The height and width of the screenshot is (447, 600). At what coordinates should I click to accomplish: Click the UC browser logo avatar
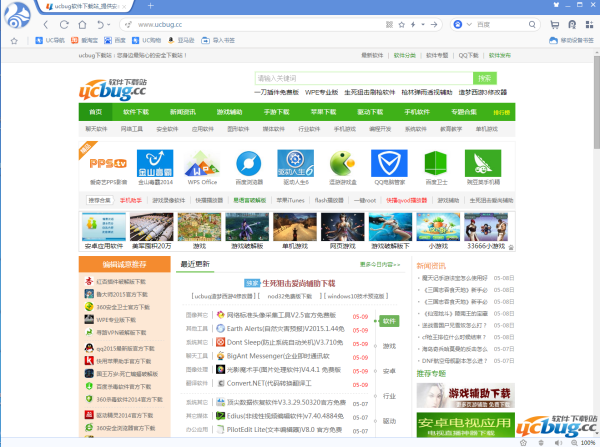pyautogui.click(x=17, y=15)
